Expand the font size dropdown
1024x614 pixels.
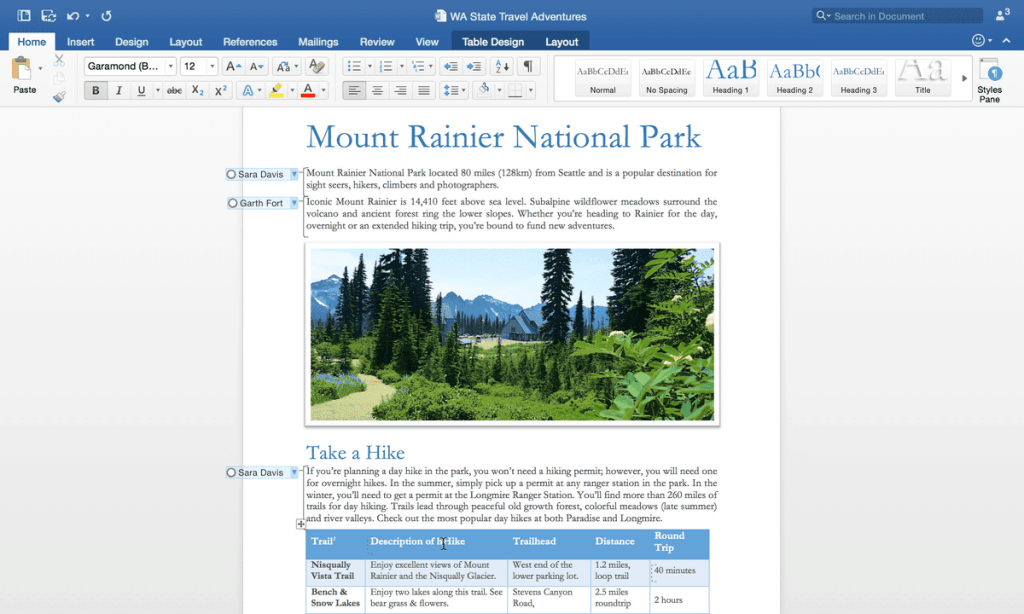point(211,65)
